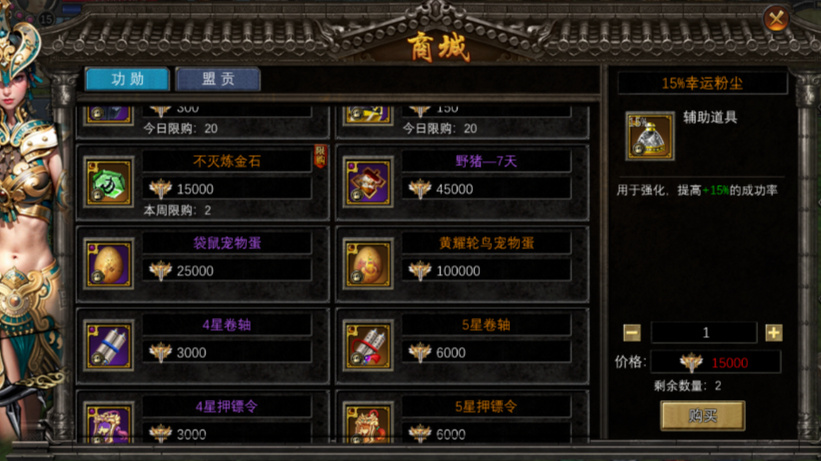The height and width of the screenshot is (461, 821).
Task: Click the 不灭炼金石 item name
Action: [x=226, y=161]
